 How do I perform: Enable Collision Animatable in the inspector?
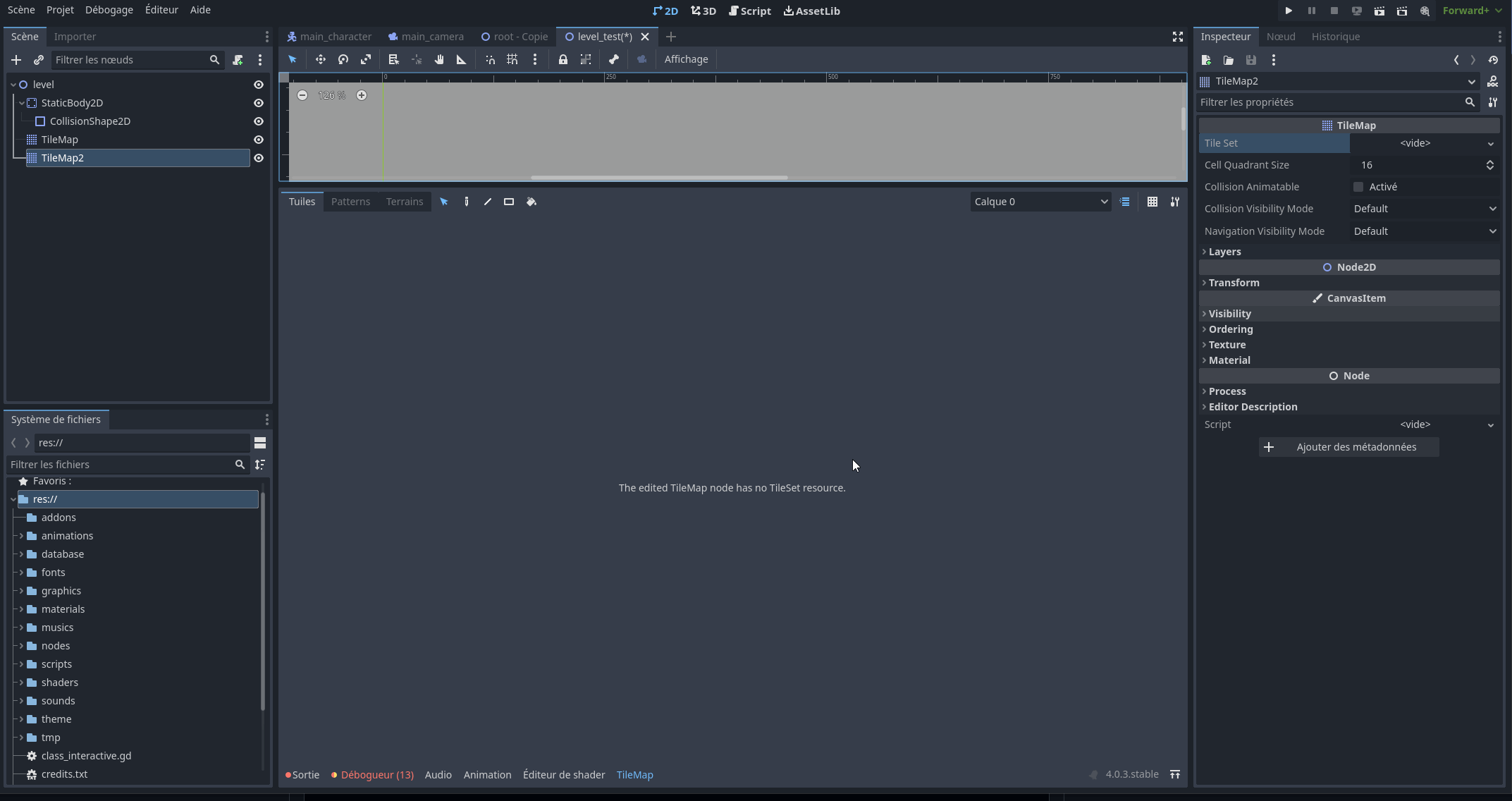coord(1358,186)
